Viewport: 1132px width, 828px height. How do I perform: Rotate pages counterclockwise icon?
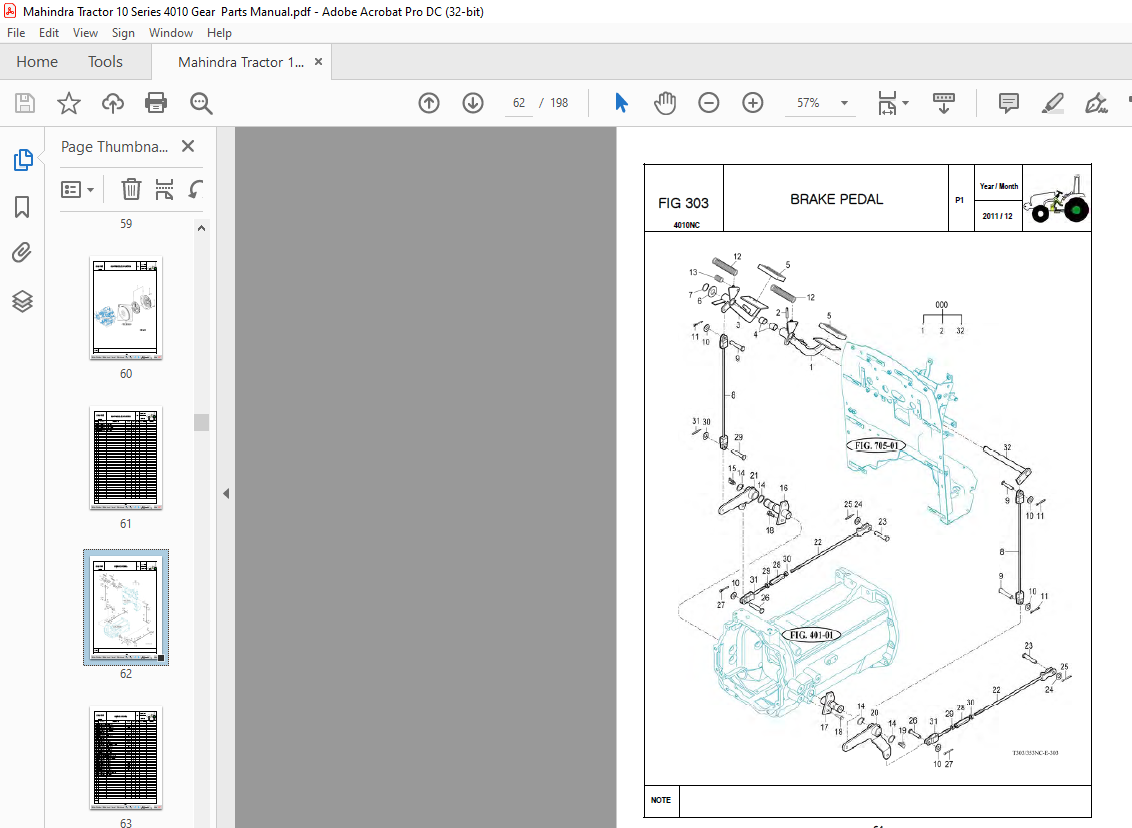pos(196,190)
